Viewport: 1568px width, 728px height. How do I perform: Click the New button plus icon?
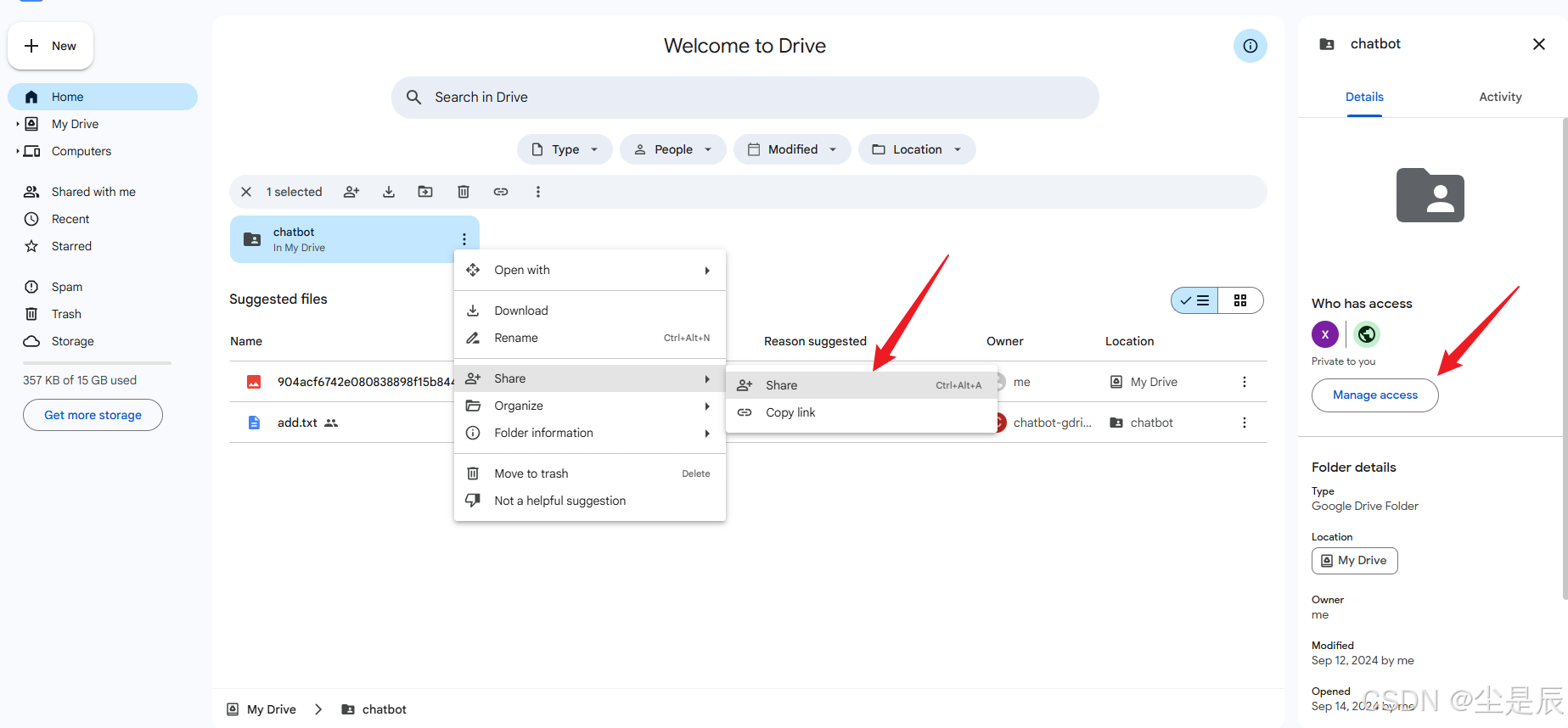(x=31, y=46)
